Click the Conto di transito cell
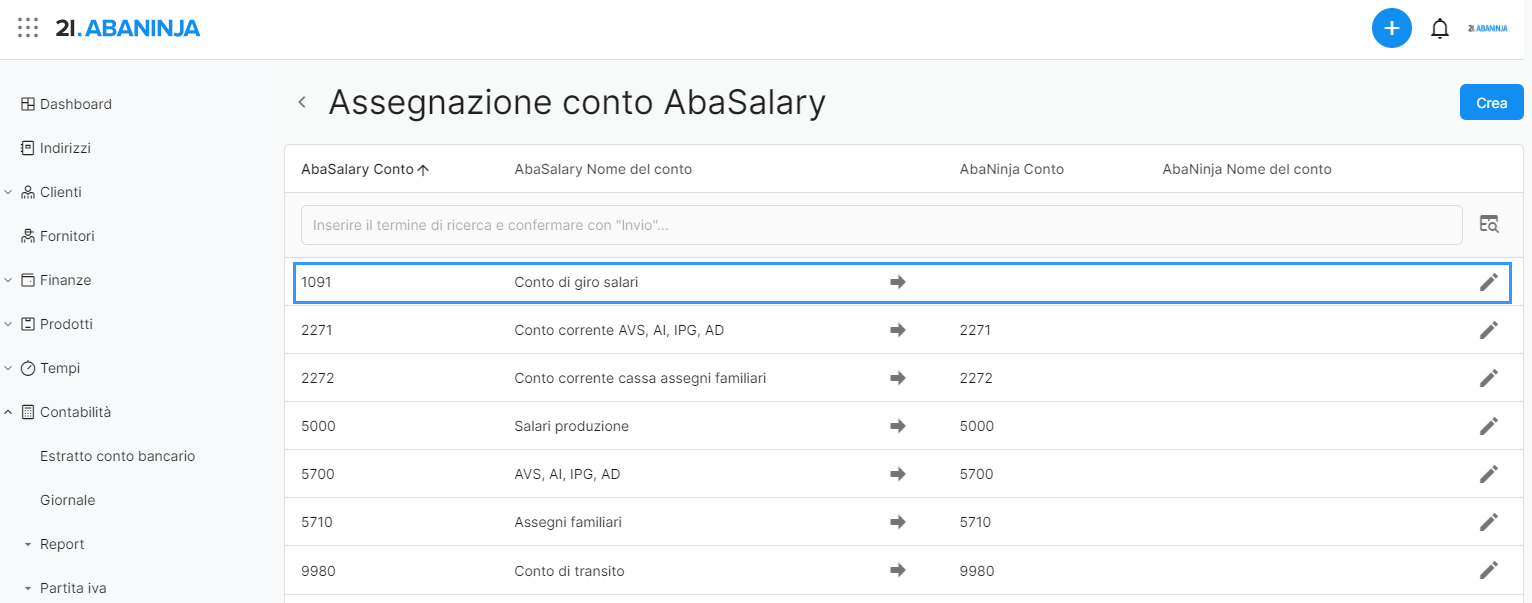The height and width of the screenshot is (603, 1532). [569, 571]
